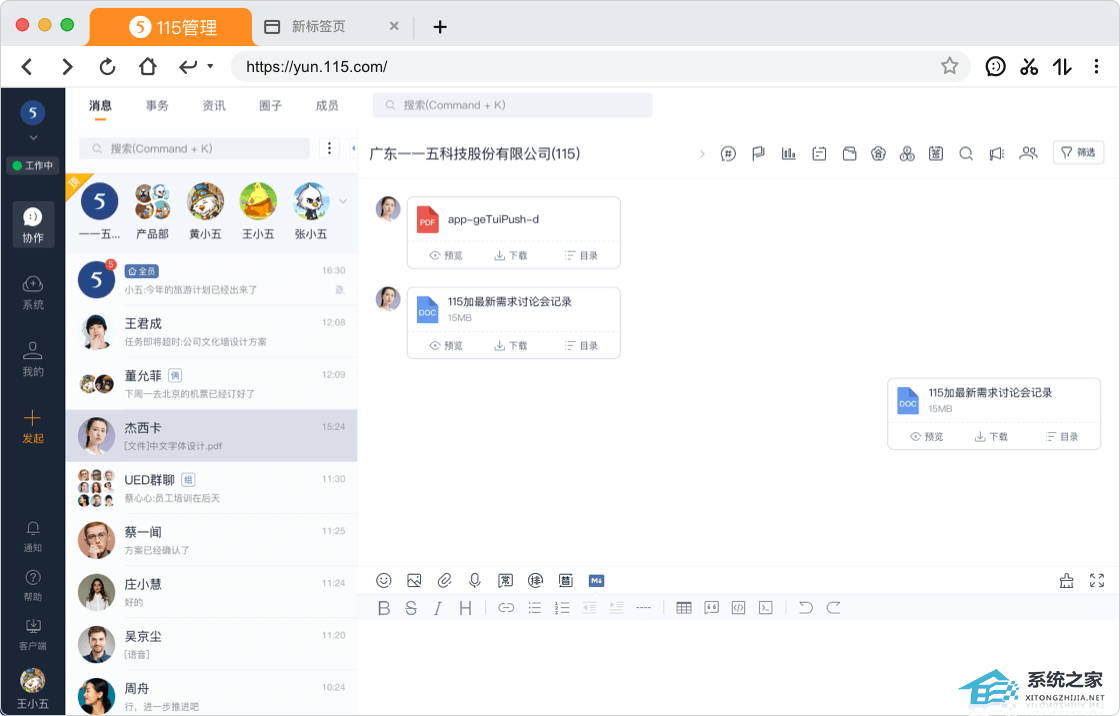Screen dimensions: 1120x716
Task: Toggle bold formatting
Action: tap(384, 608)
